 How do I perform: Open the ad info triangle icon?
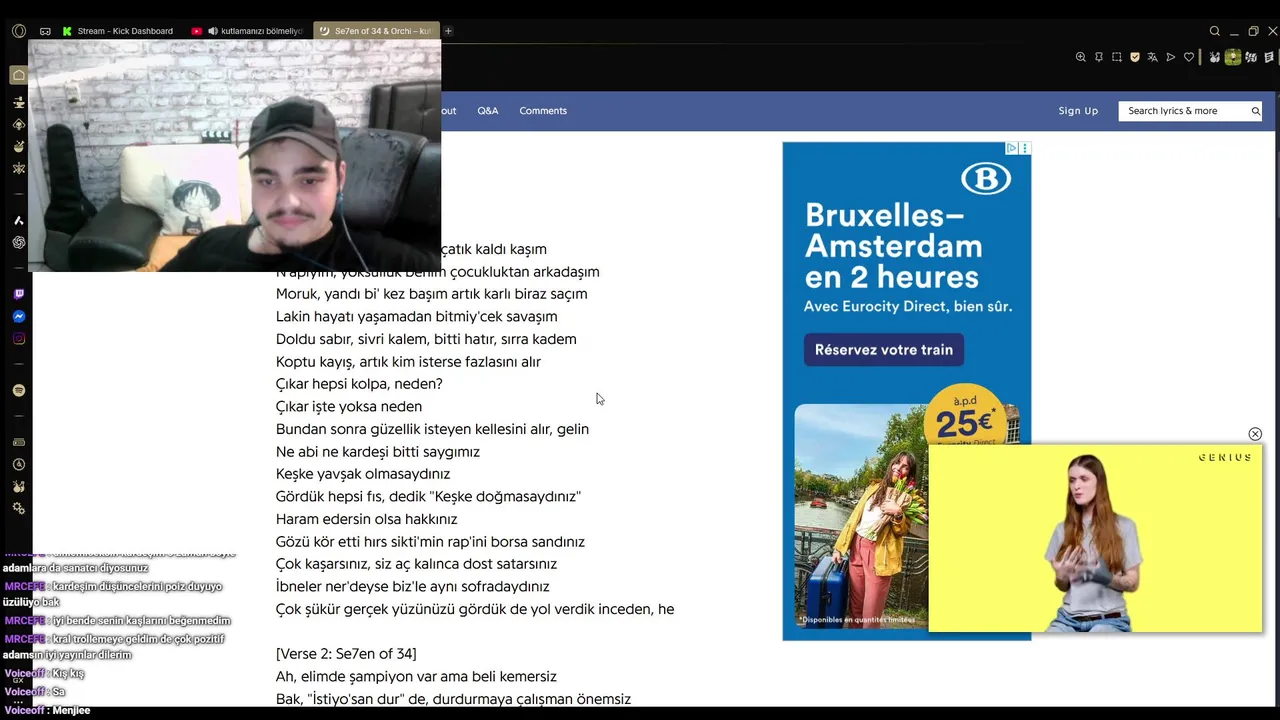[x=1012, y=148]
